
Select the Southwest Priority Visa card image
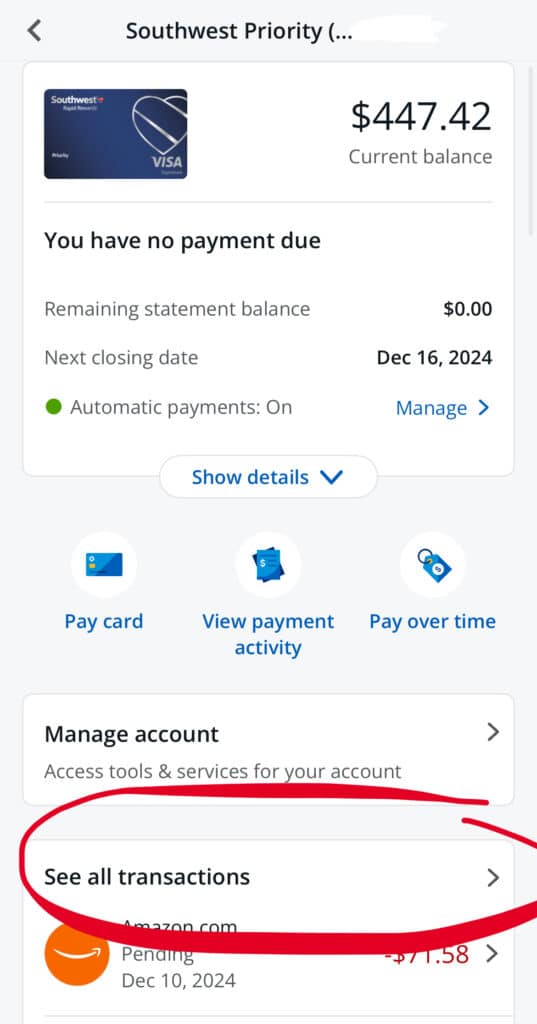tap(116, 134)
